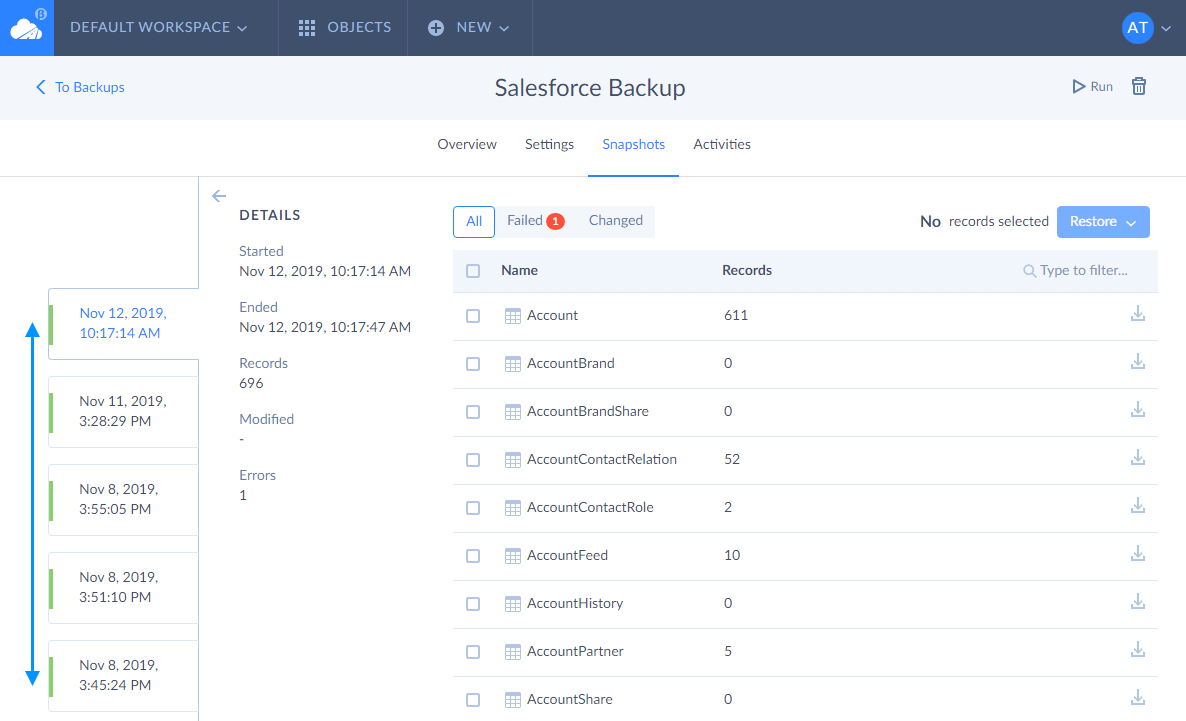Download the Account object data

1138,313
